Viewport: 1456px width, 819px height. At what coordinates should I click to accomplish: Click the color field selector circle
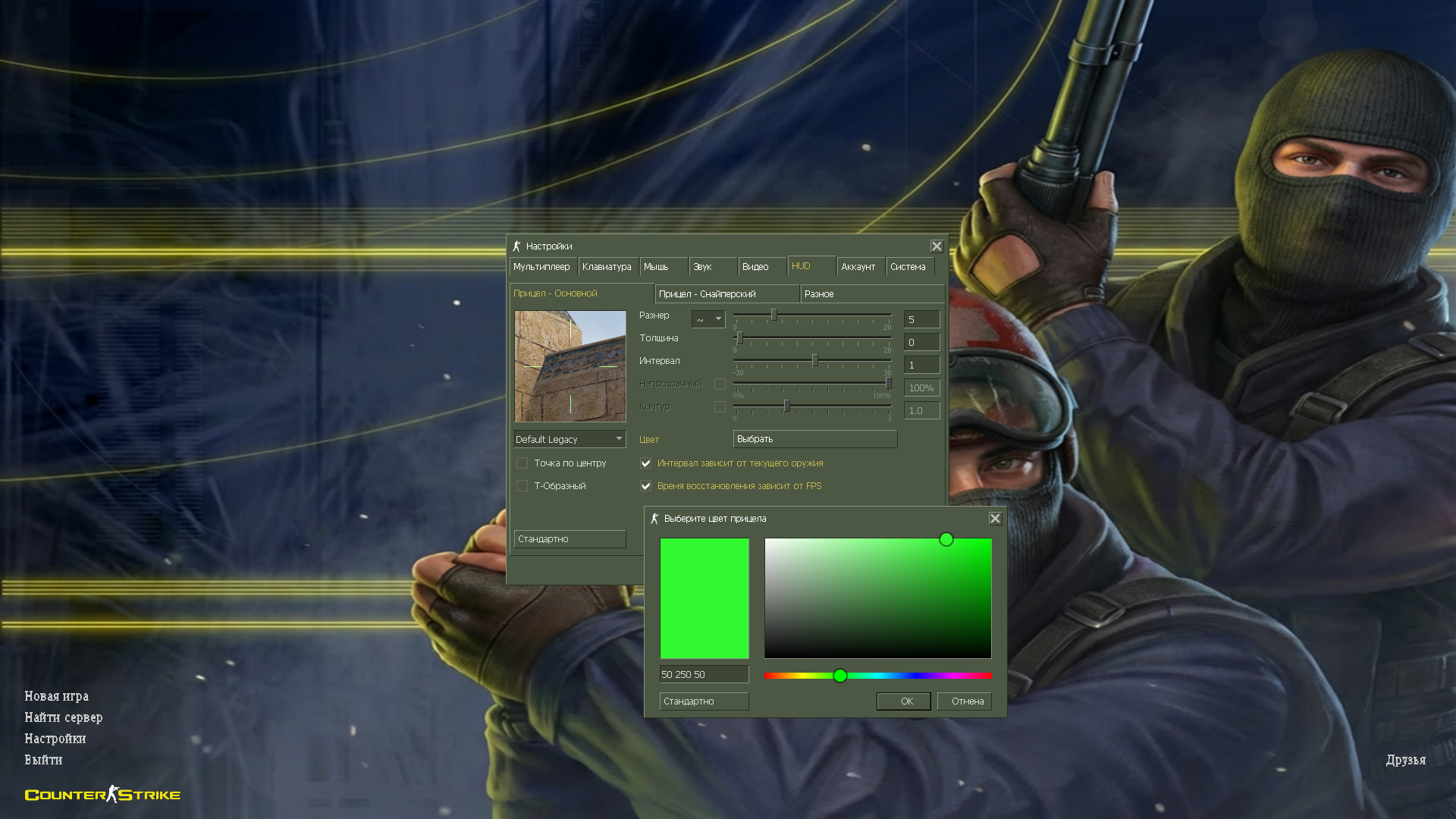pos(946,539)
